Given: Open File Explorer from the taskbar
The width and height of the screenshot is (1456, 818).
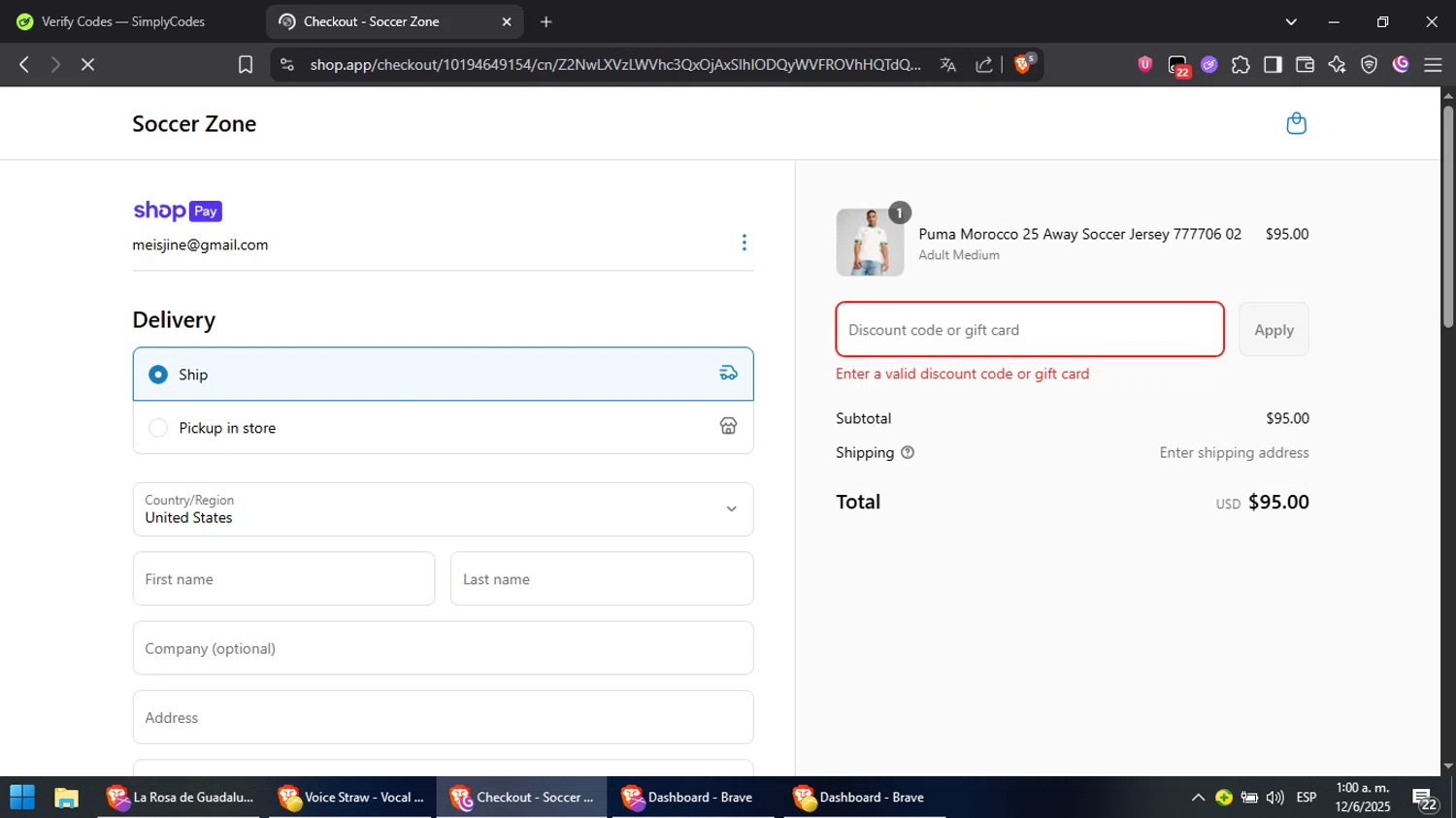Looking at the screenshot, I should pyautogui.click(x=66, y=798).
